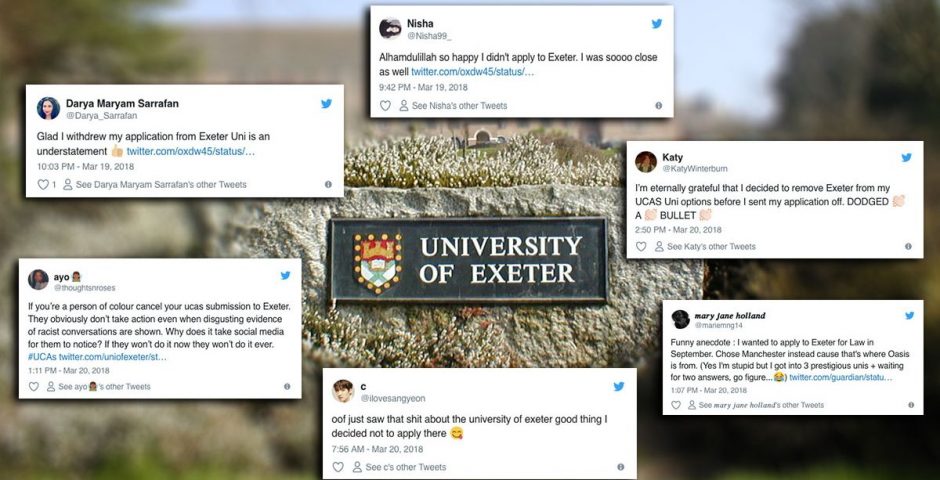The width and height of the screenshot is (940, 480).
Task: Click the info icon on Nisha's tweet
Action: [x=659, y=105]
